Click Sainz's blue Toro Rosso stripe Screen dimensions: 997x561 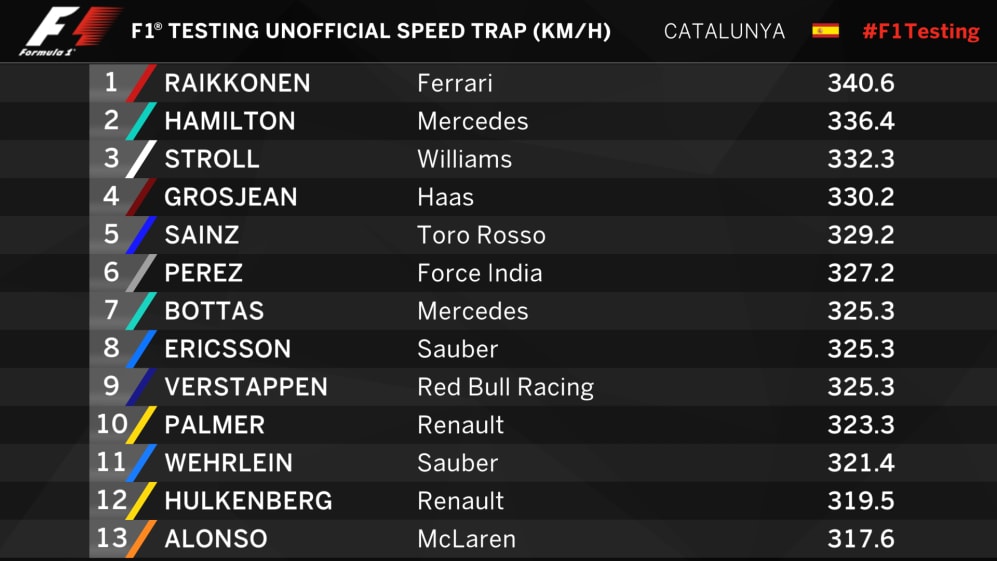coord(141,235)
